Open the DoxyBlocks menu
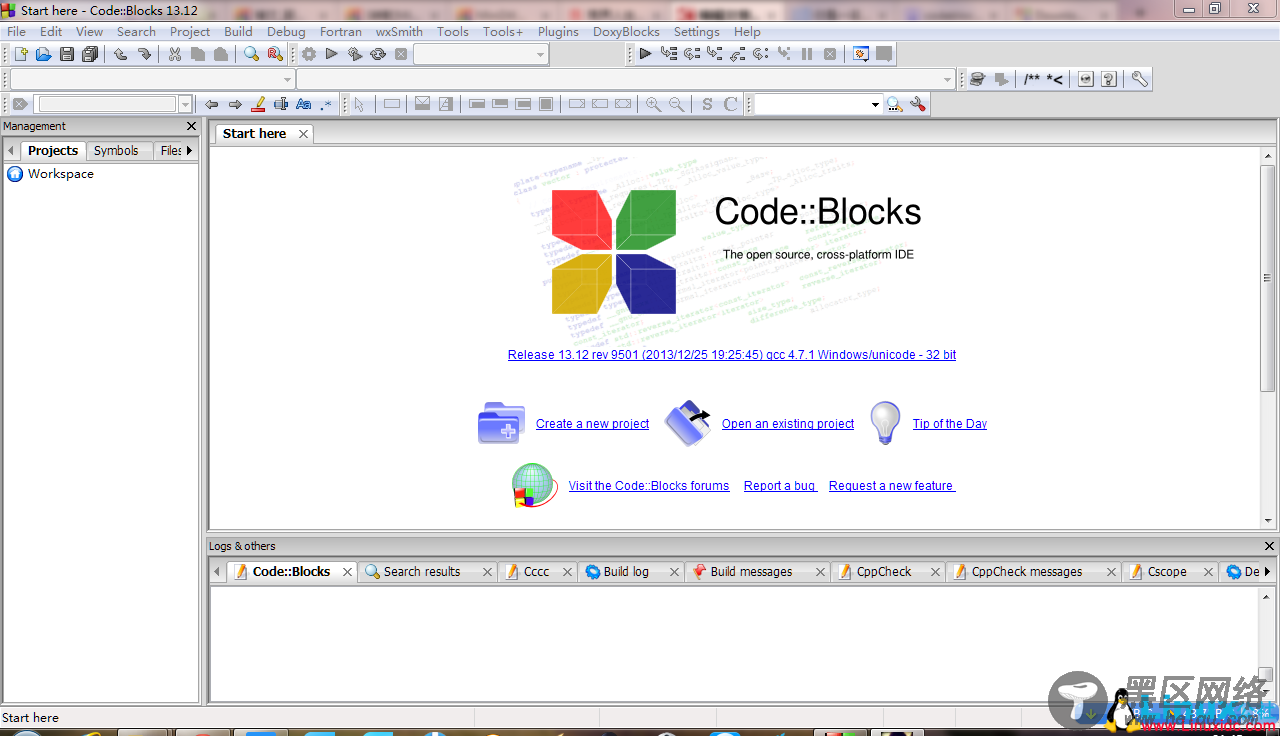The image size is (1280, 736). 626,31
